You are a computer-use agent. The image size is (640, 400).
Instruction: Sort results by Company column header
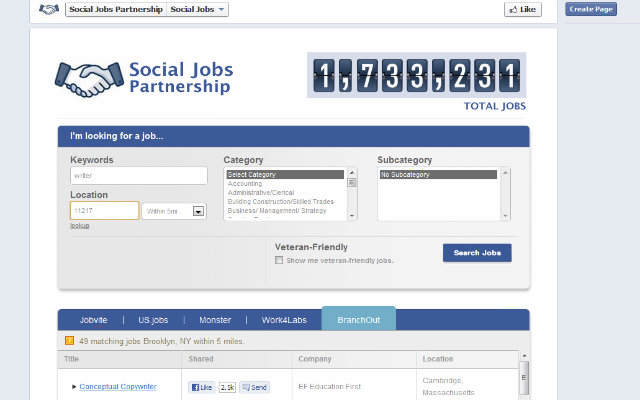click(315, 359)
